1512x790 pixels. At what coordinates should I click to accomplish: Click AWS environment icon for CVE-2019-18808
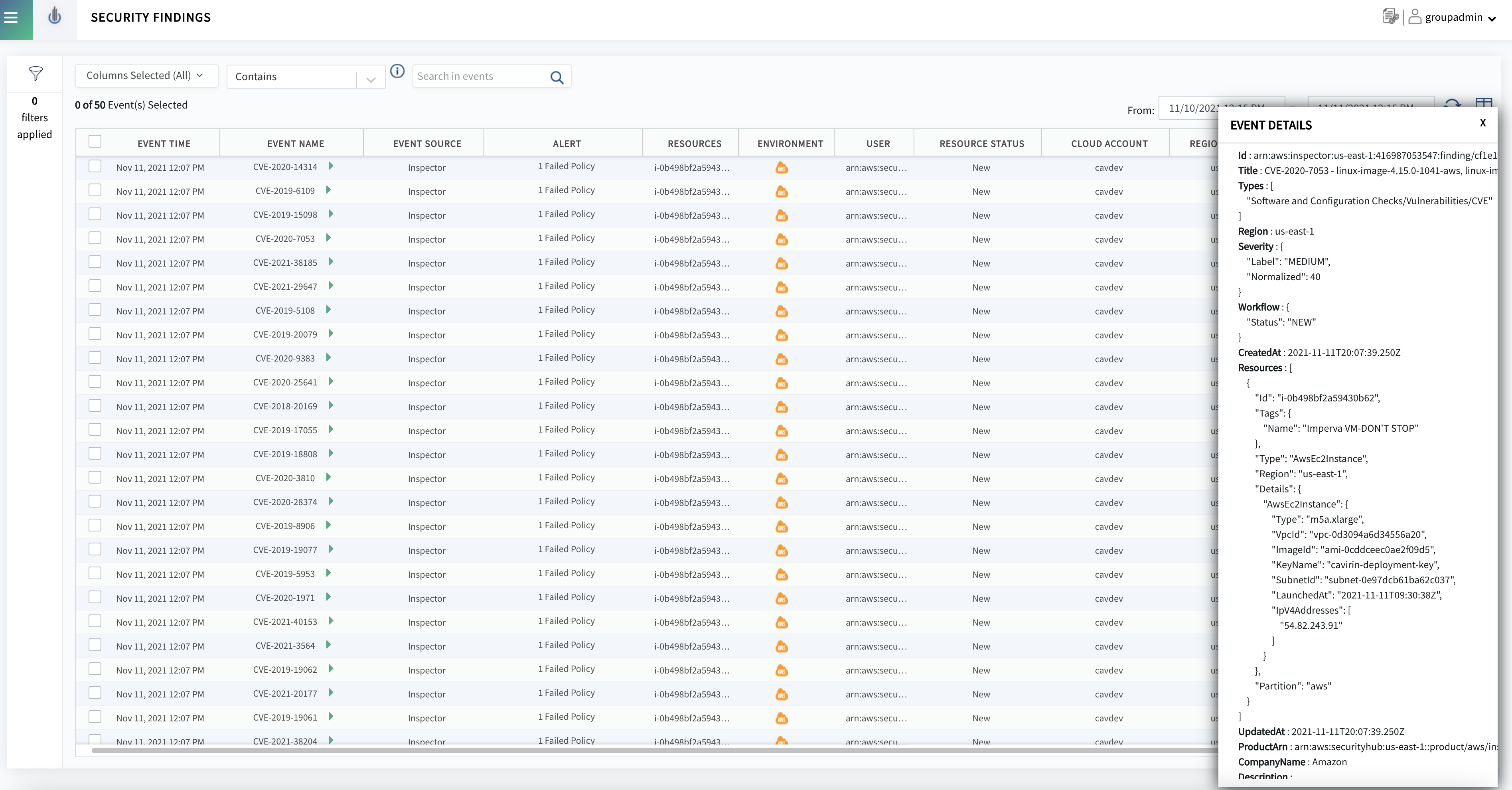click(781, 455)
